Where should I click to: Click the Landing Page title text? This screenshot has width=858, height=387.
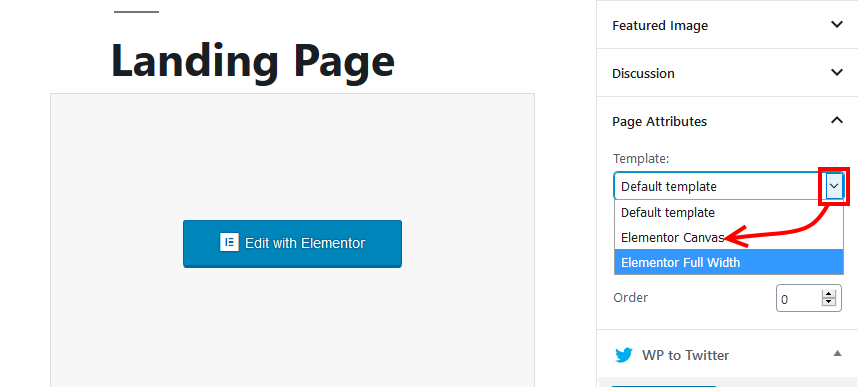click(x=253, y=60)
